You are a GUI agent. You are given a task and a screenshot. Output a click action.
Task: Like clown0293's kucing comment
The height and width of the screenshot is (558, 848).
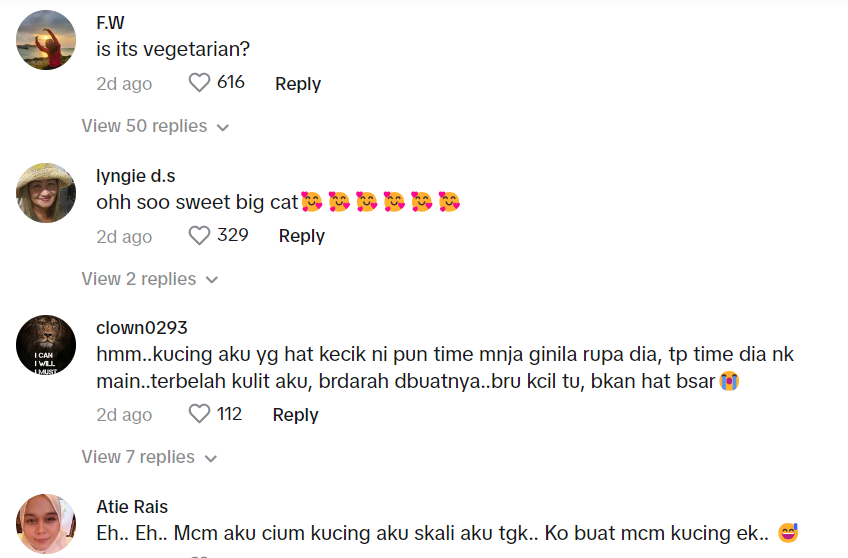coord(199,414)
